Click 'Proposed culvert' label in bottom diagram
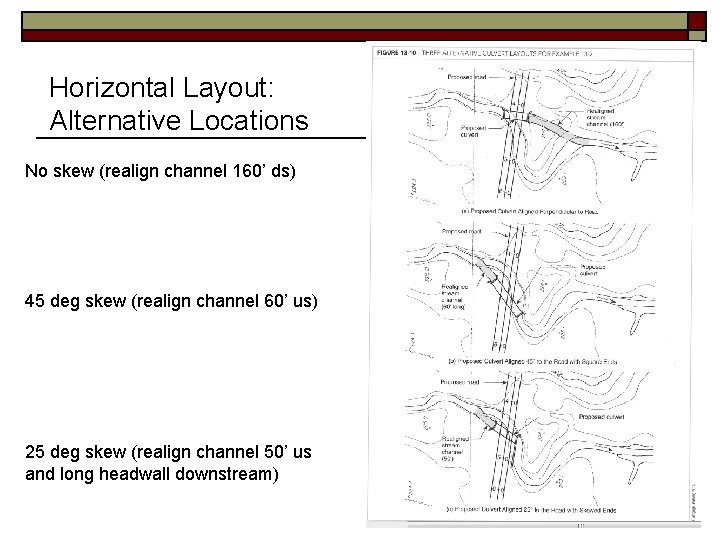 (x=601, y=417)
